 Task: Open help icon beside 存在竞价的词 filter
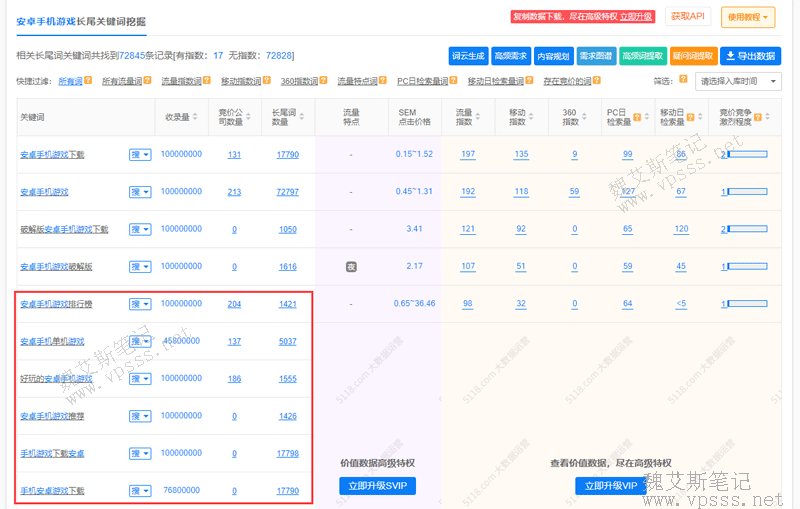[x=596, y=81]
